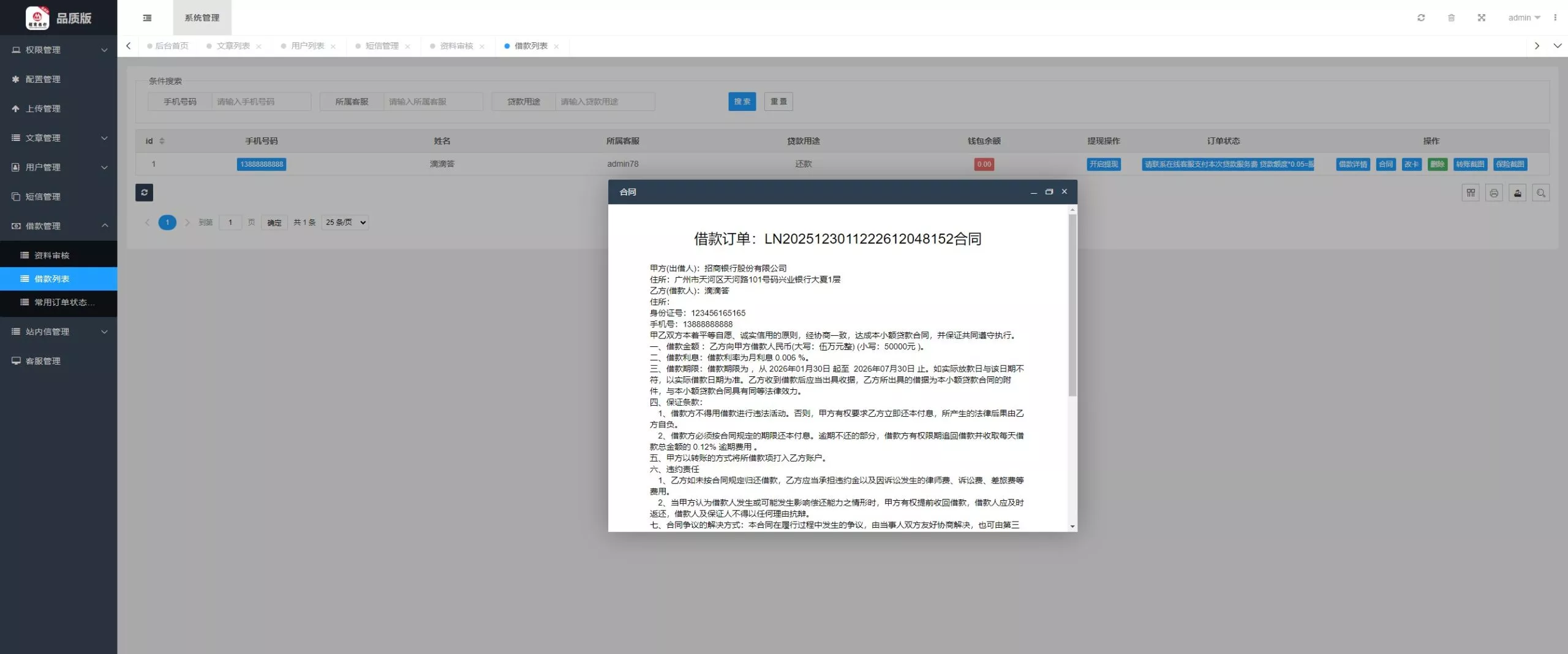Expand the 权限管理 sidebar menu
This screenshot has width=1568, height=654.
tap(58, 50)
